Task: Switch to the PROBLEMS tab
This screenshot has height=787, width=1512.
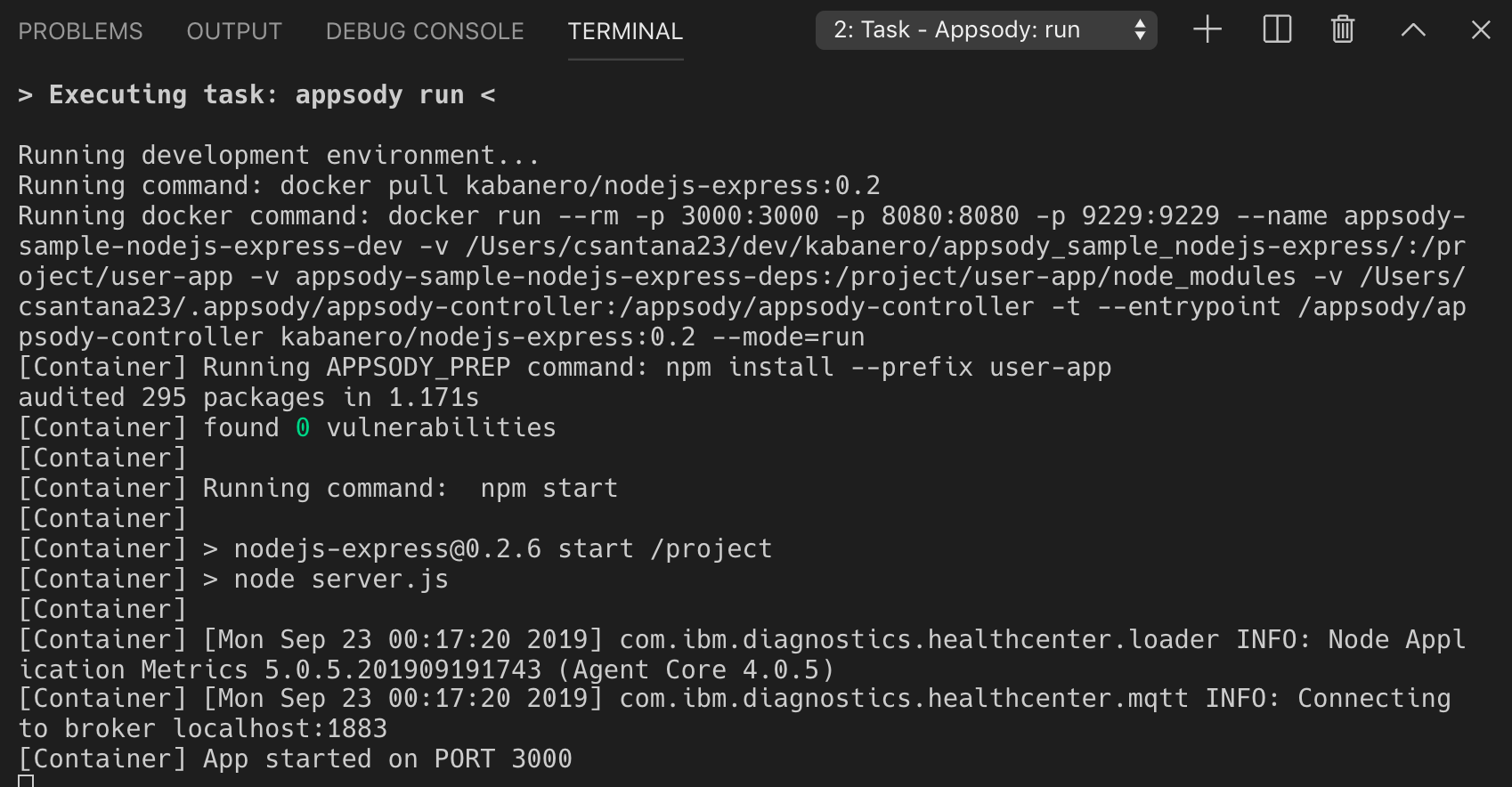Action: 80,31
